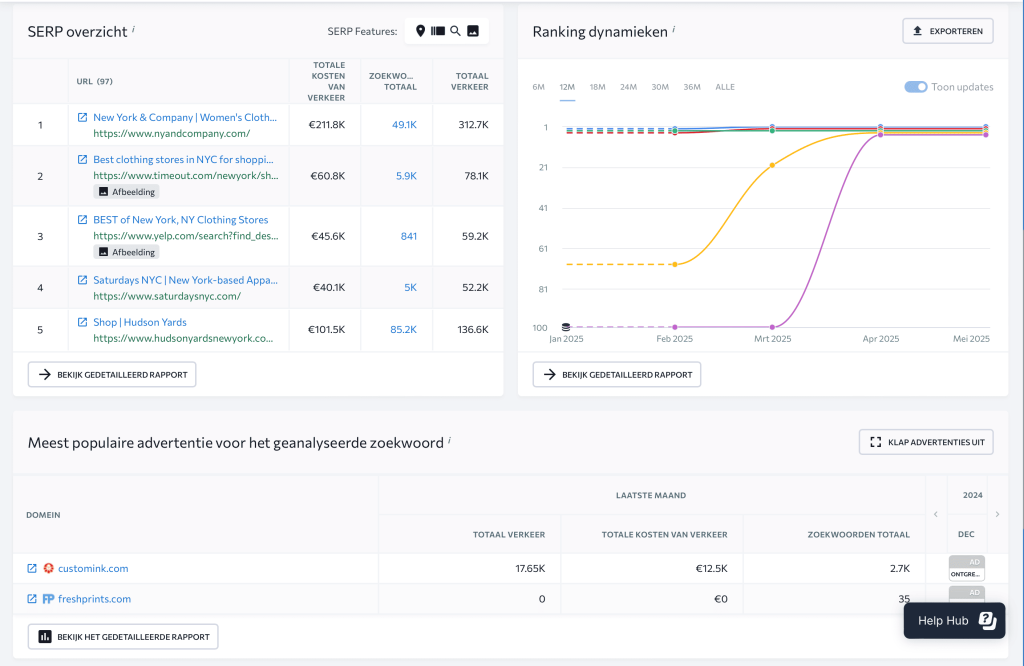Click Bekijk gedetailleerd rapport under SERP overzicht
Image resolution: width=1024 pixels, height=666 pixels.
112,375
